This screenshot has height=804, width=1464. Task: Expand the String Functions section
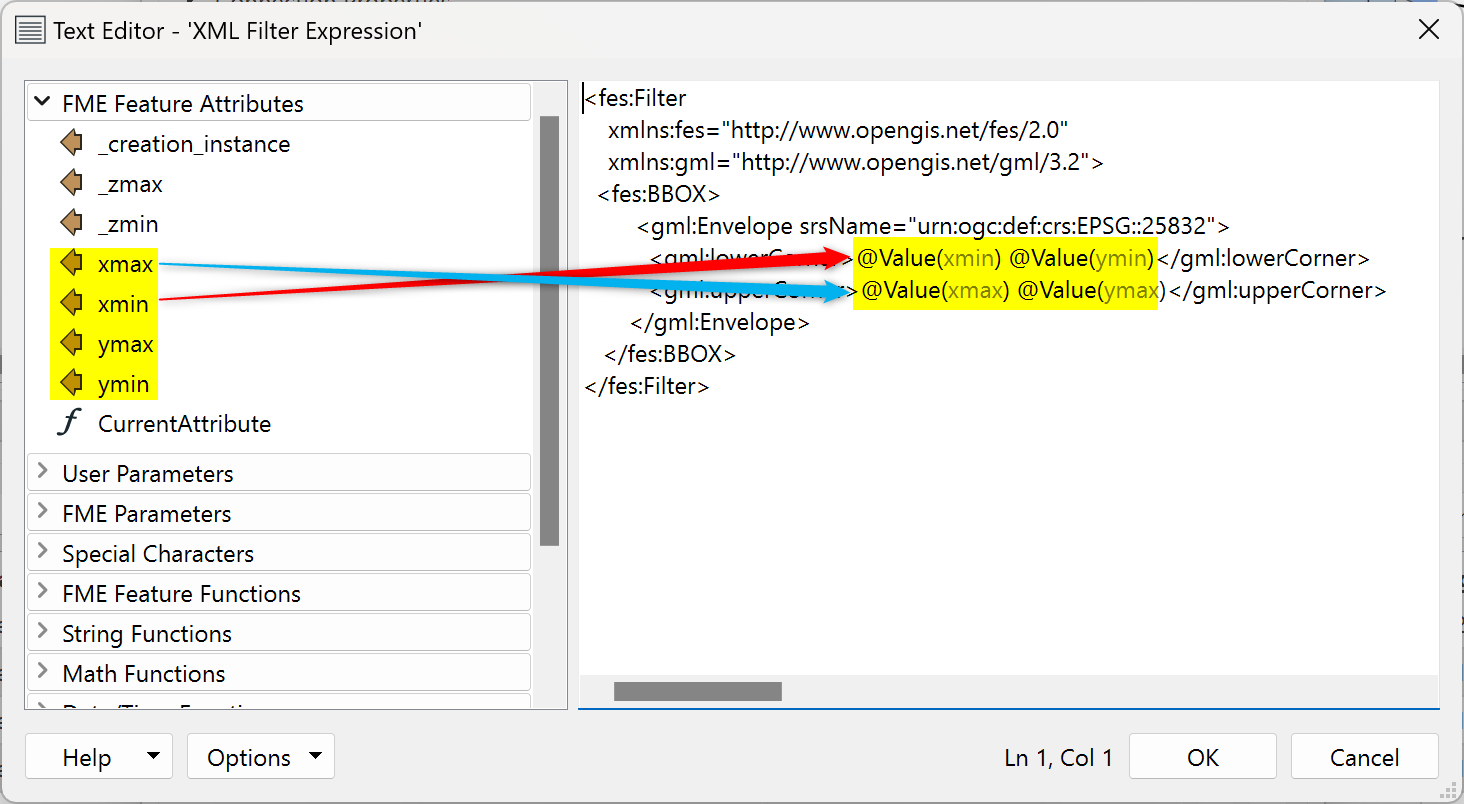click(x=42, y=633)
